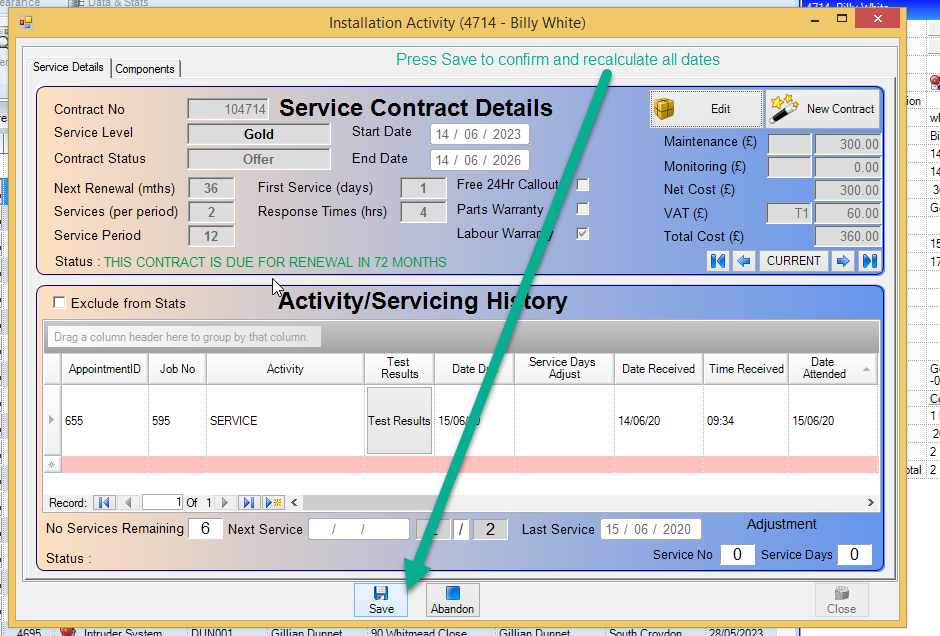Sort by AppointmentID column header

pyautogui.click(x=104, y=369)
